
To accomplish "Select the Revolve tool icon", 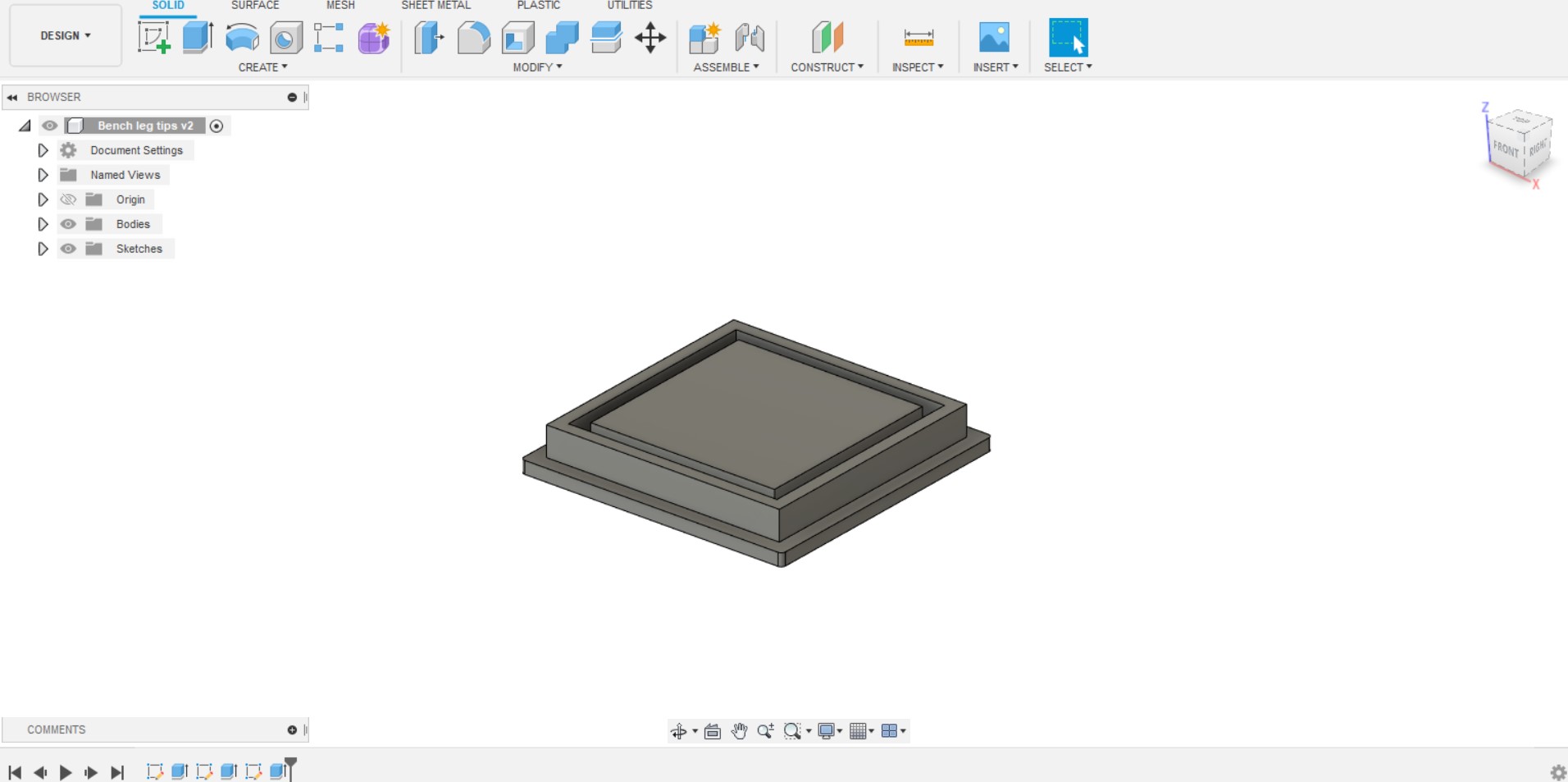I will 242,38.
